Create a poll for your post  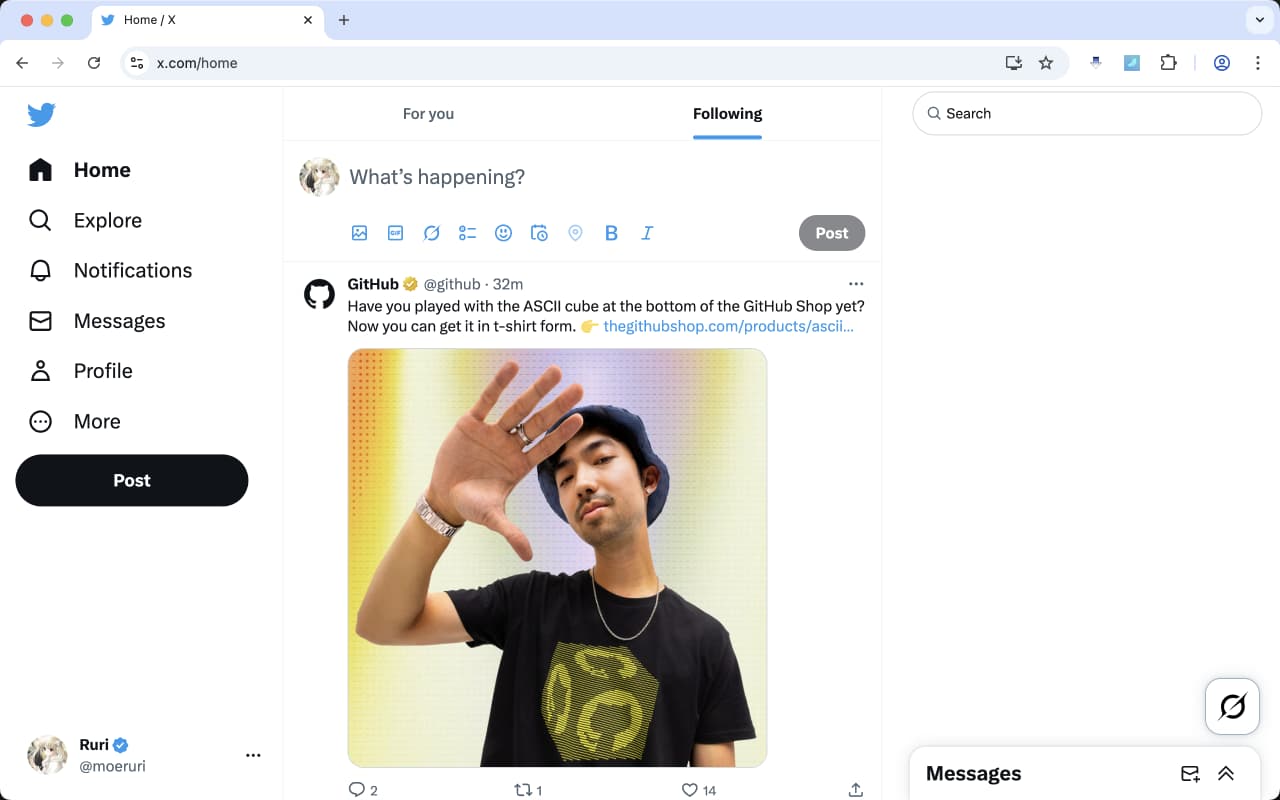(467, 233)
